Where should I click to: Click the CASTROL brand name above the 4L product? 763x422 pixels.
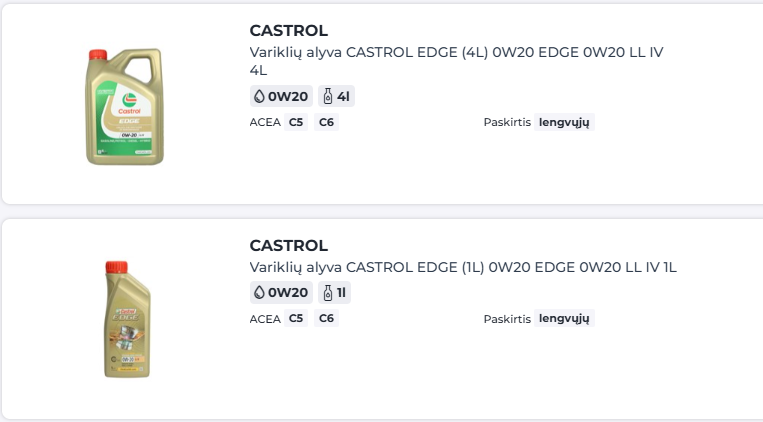click(x=288, y=31)
